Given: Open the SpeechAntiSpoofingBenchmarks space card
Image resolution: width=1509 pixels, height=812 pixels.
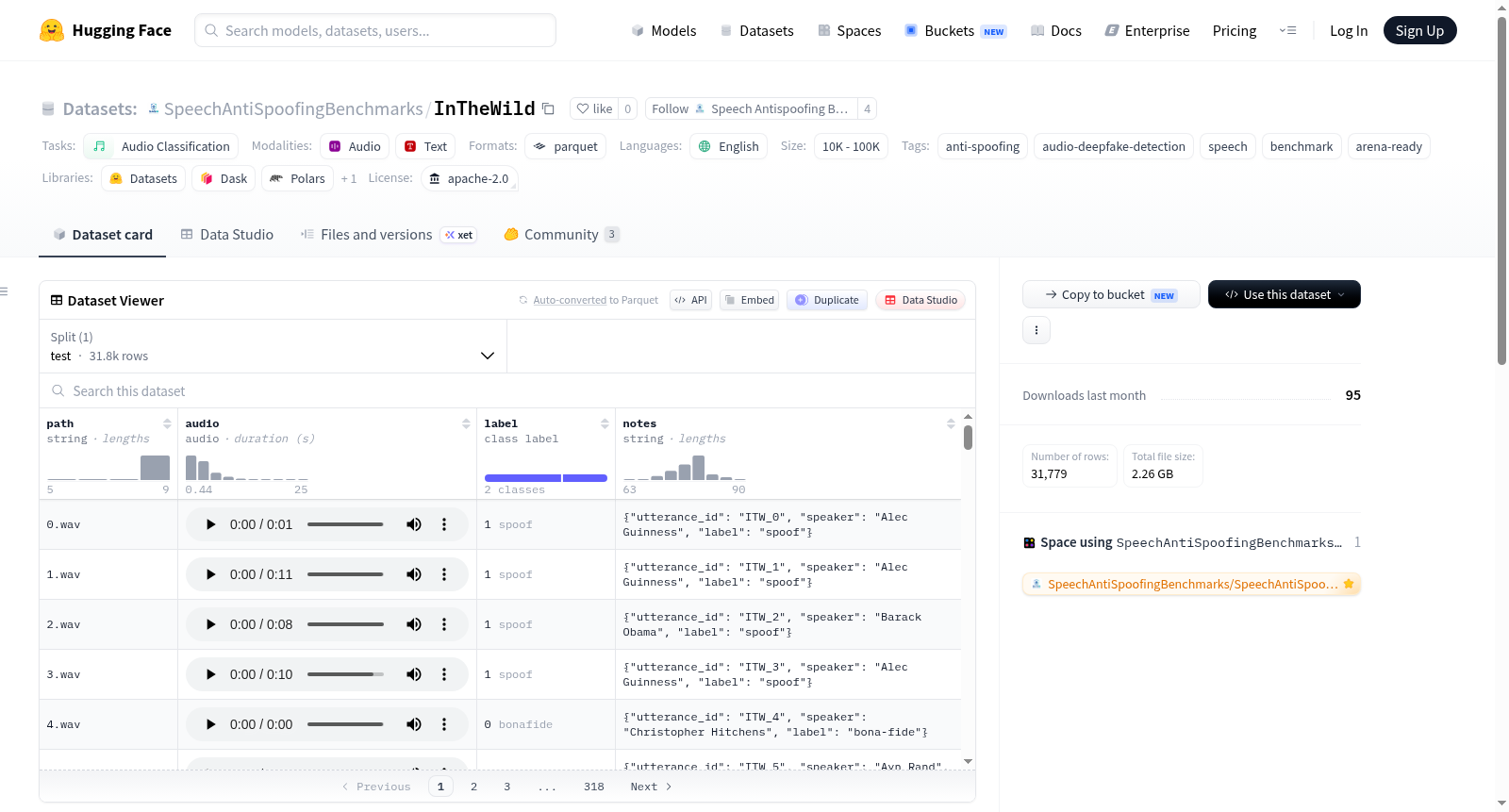Looking at the screenshot, I should pos(1191,584).
